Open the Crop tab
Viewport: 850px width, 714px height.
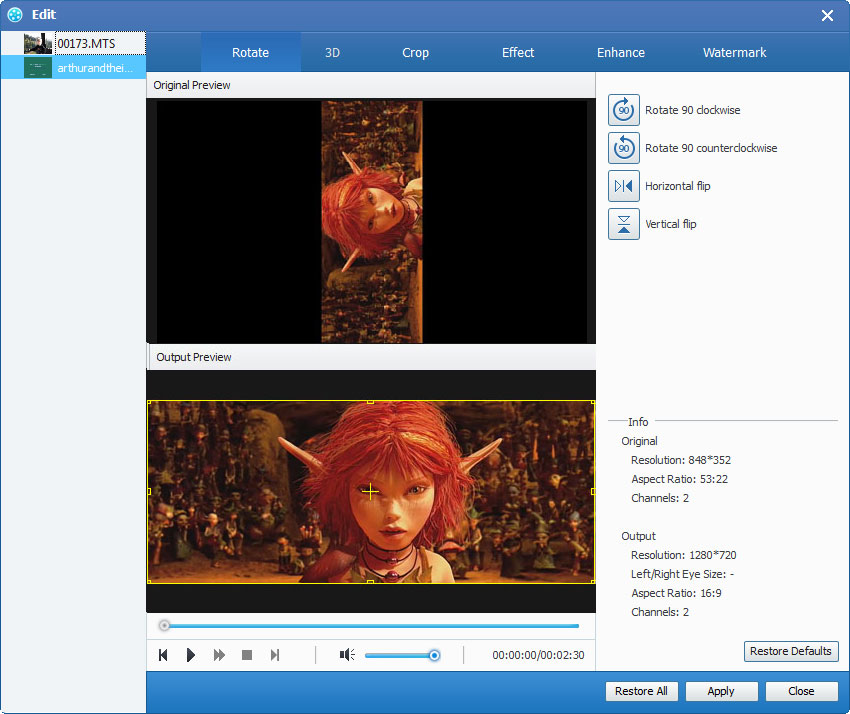(x=415, y=53)
